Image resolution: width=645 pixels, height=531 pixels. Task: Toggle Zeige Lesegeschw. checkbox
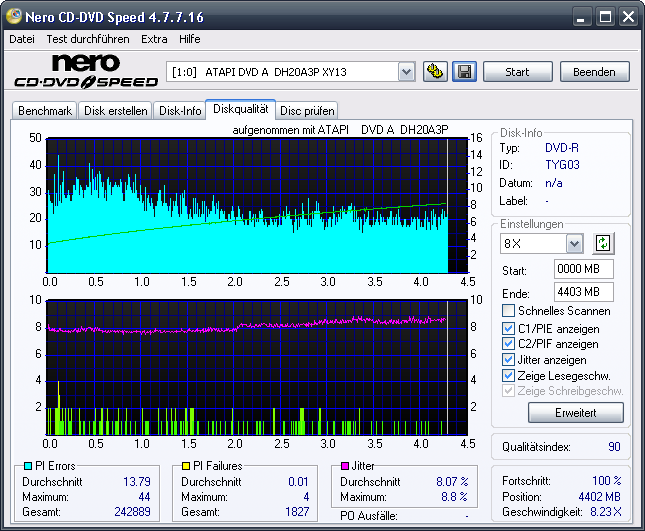pyautogui.click(x=508, y=376)
